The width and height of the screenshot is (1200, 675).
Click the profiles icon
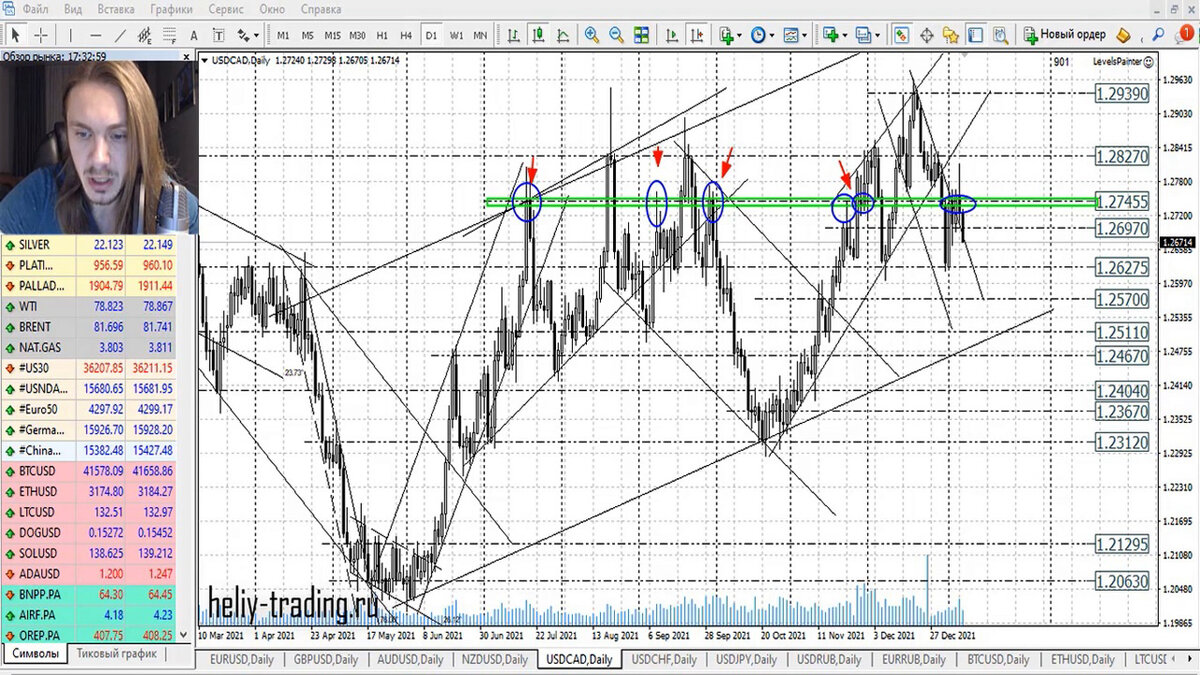point(862,35)
